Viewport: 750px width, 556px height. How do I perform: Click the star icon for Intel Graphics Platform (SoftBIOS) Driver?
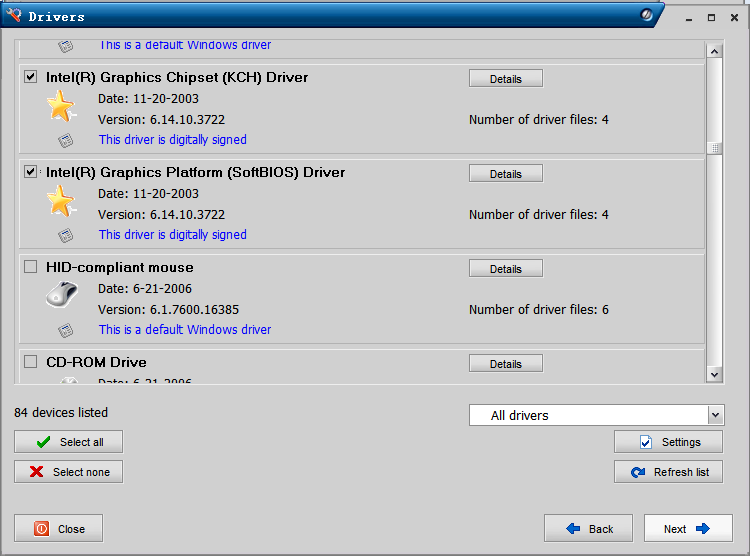coord(61,201)
